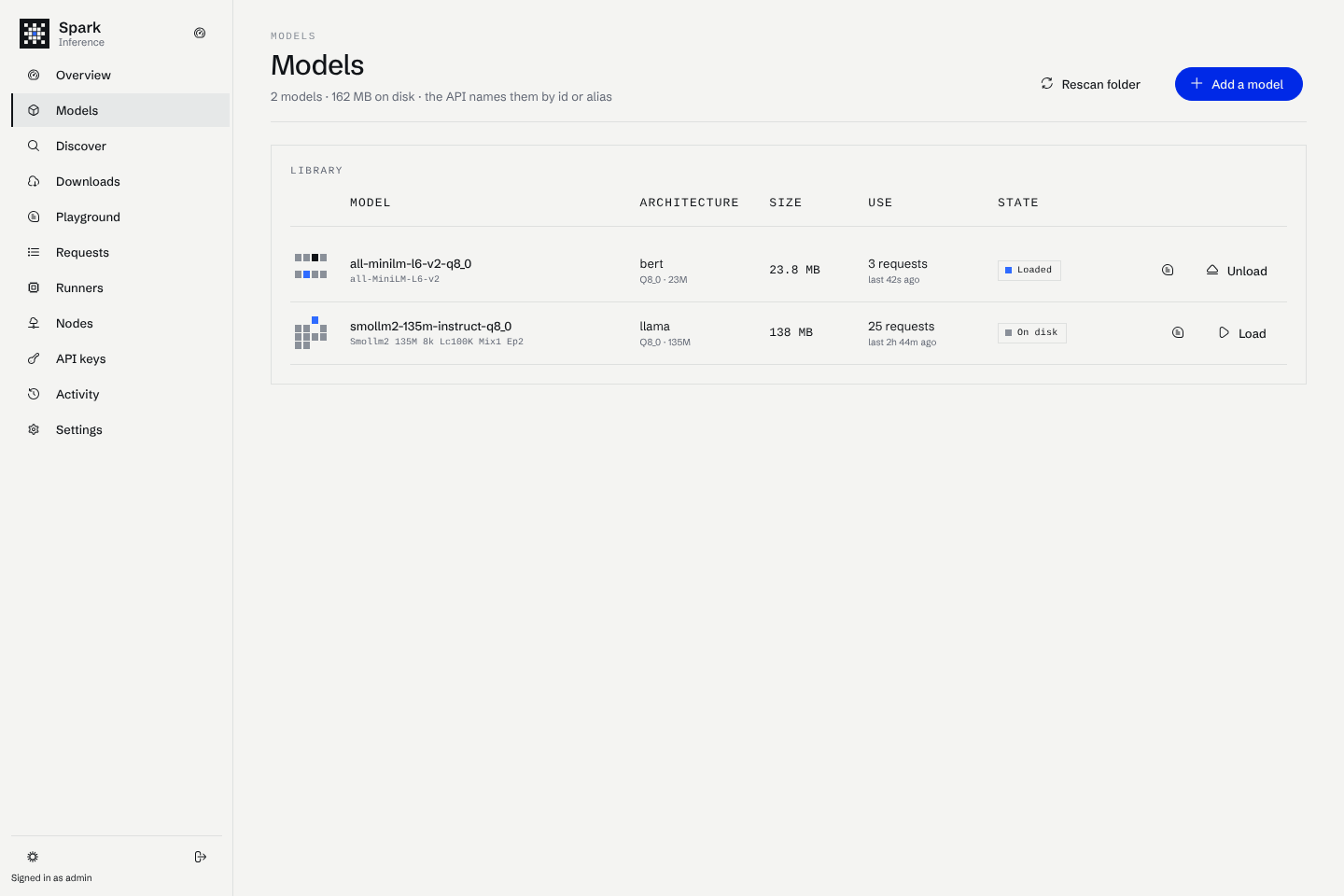Click the MODEL column header

tap(371, 203)
